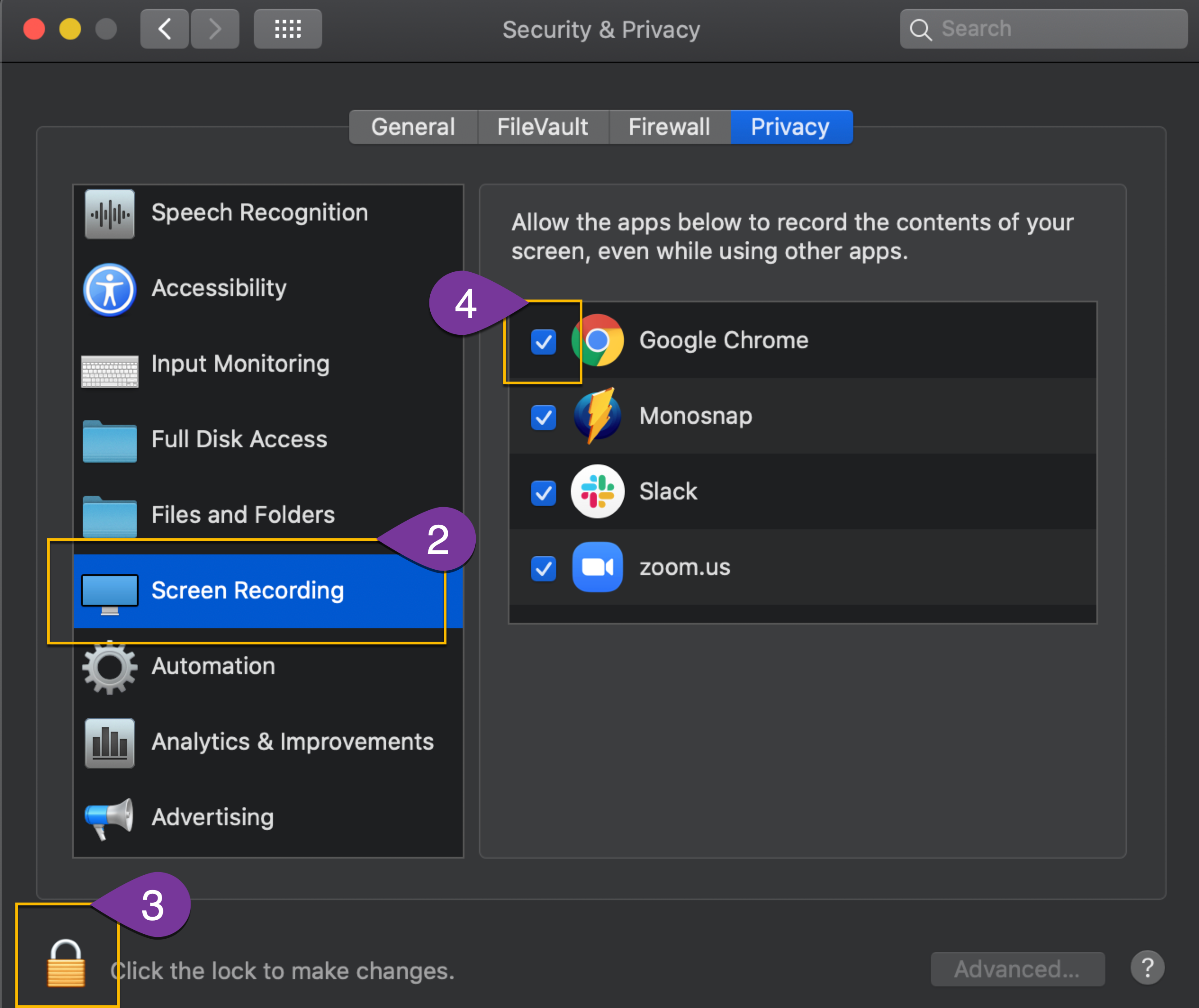Viewport: 1199px width, 1008px height.
Task: Select Files and Folders label
Action: coord(243,515)
